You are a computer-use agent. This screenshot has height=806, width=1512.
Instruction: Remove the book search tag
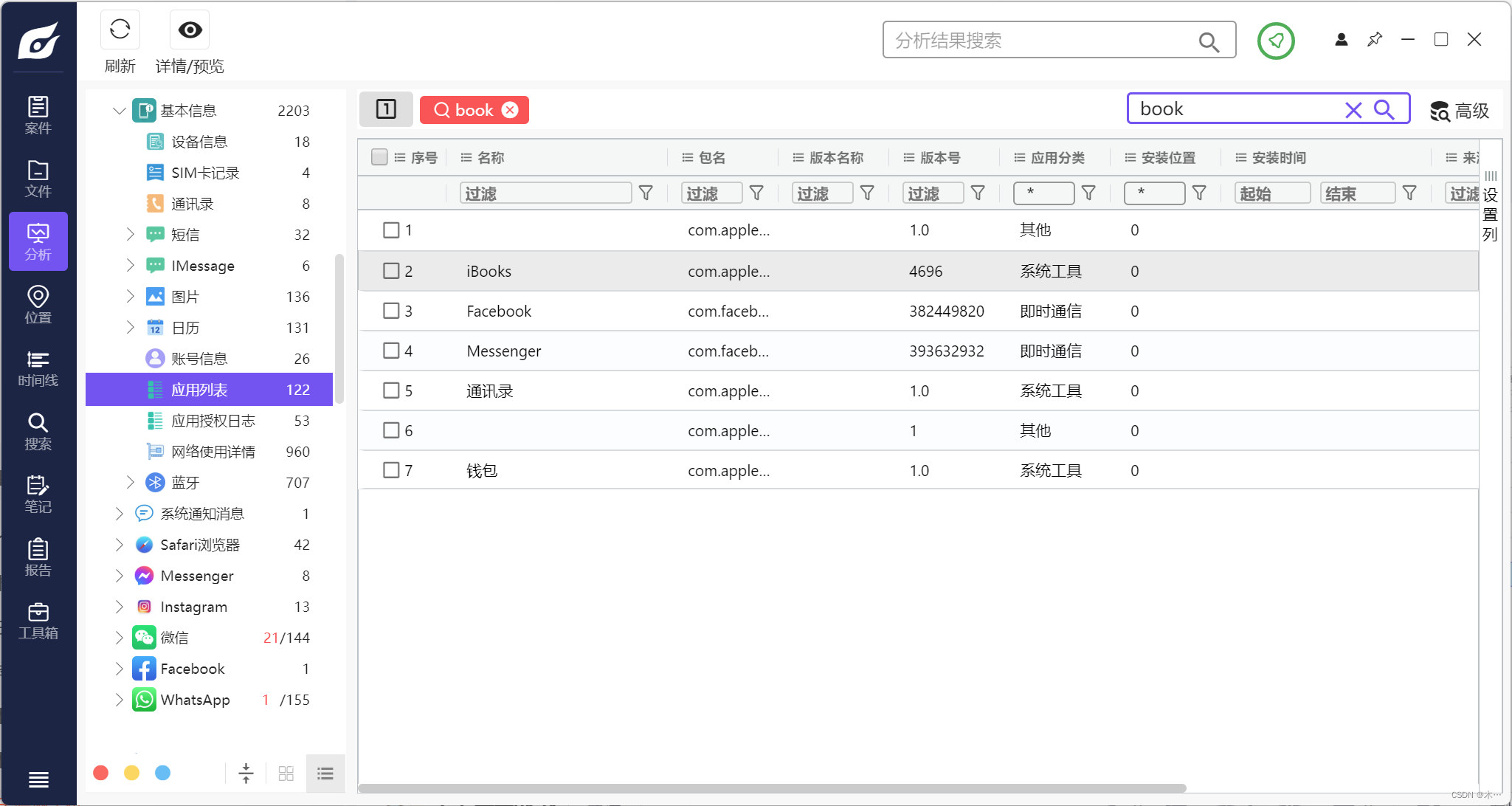tap(510, 110)
